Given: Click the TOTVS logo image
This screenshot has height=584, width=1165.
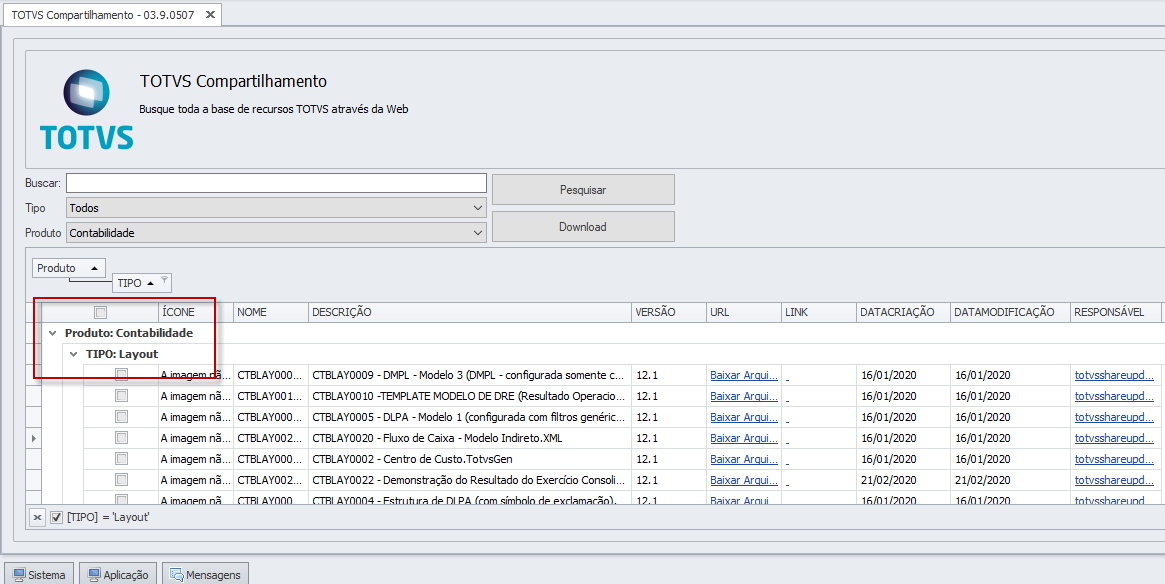Looking at the screenshot, I should coord(86,110).
